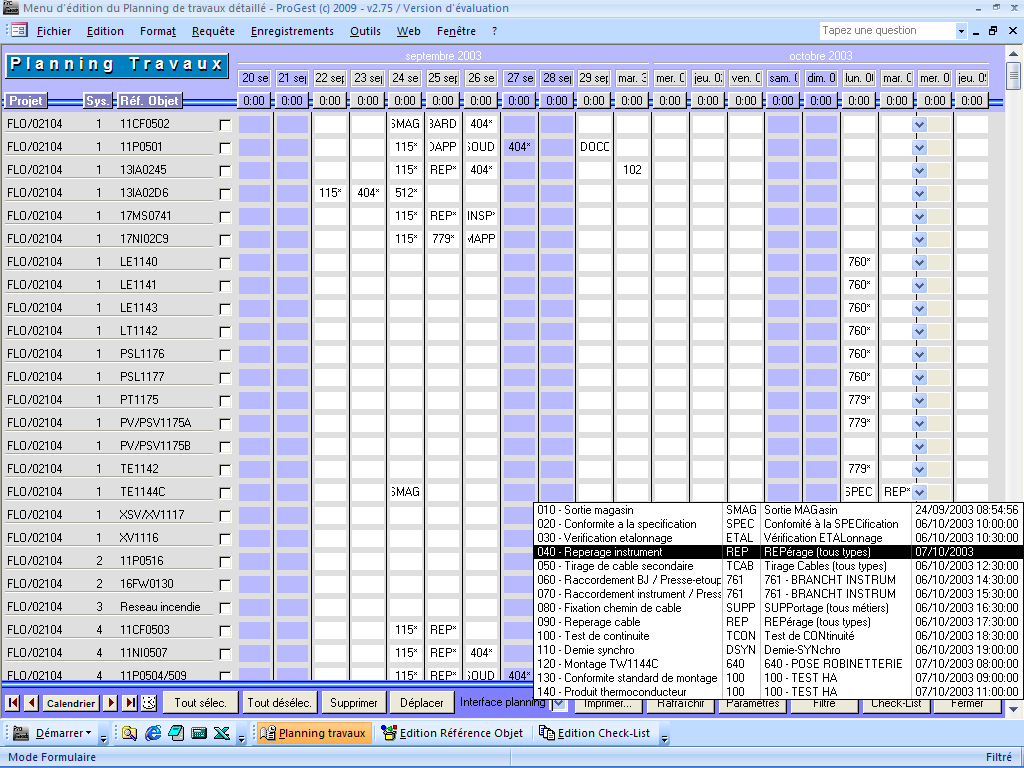Viewport: 1024px width, 768px height.
Task: Click the Tout désélec. button
Action: [x=280, y=703]
